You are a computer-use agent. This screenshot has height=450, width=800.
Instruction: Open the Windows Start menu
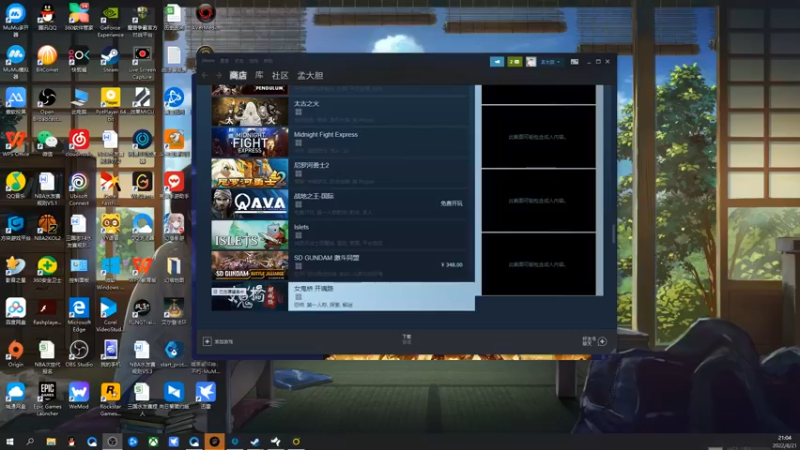(9, 441)
